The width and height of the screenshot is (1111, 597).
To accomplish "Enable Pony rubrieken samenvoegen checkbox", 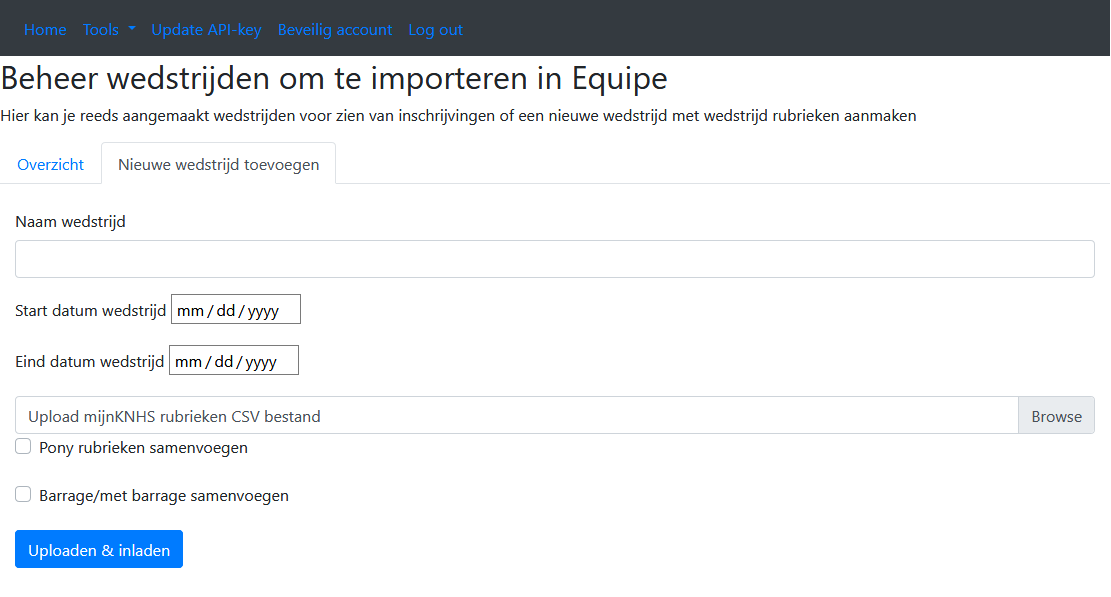I will [x=23, y=447].
